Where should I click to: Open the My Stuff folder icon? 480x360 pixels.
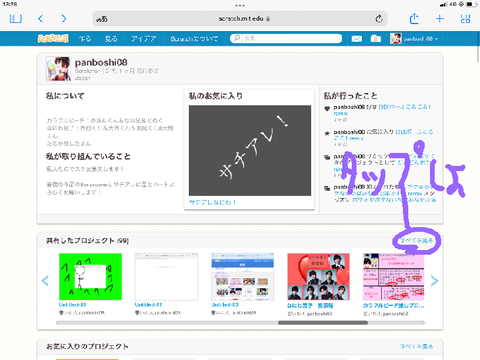[x=376, y=39]
